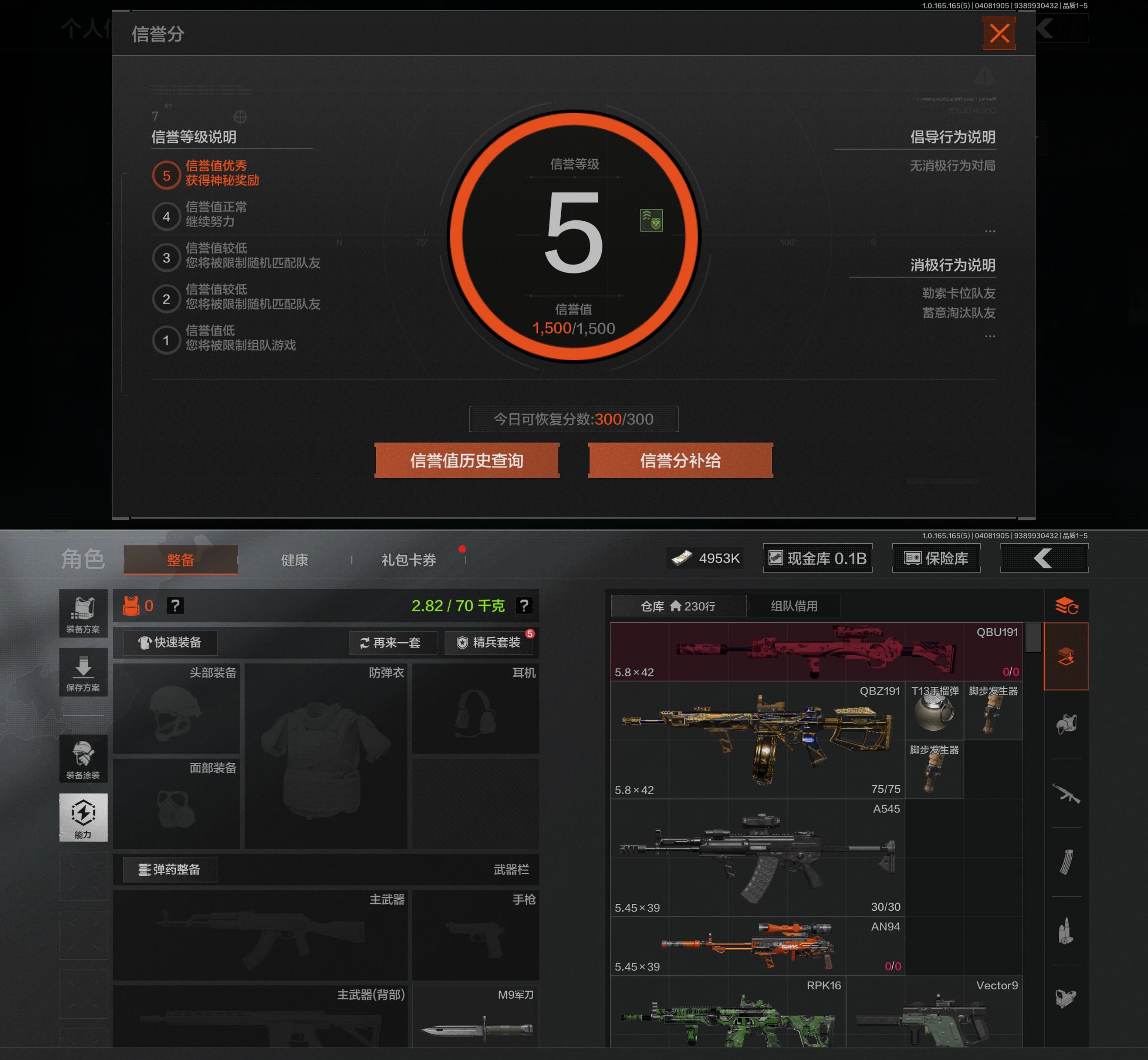Open the 装备方案 loadout icon
1148x1060 pixels.
click(x=83, y=614)
